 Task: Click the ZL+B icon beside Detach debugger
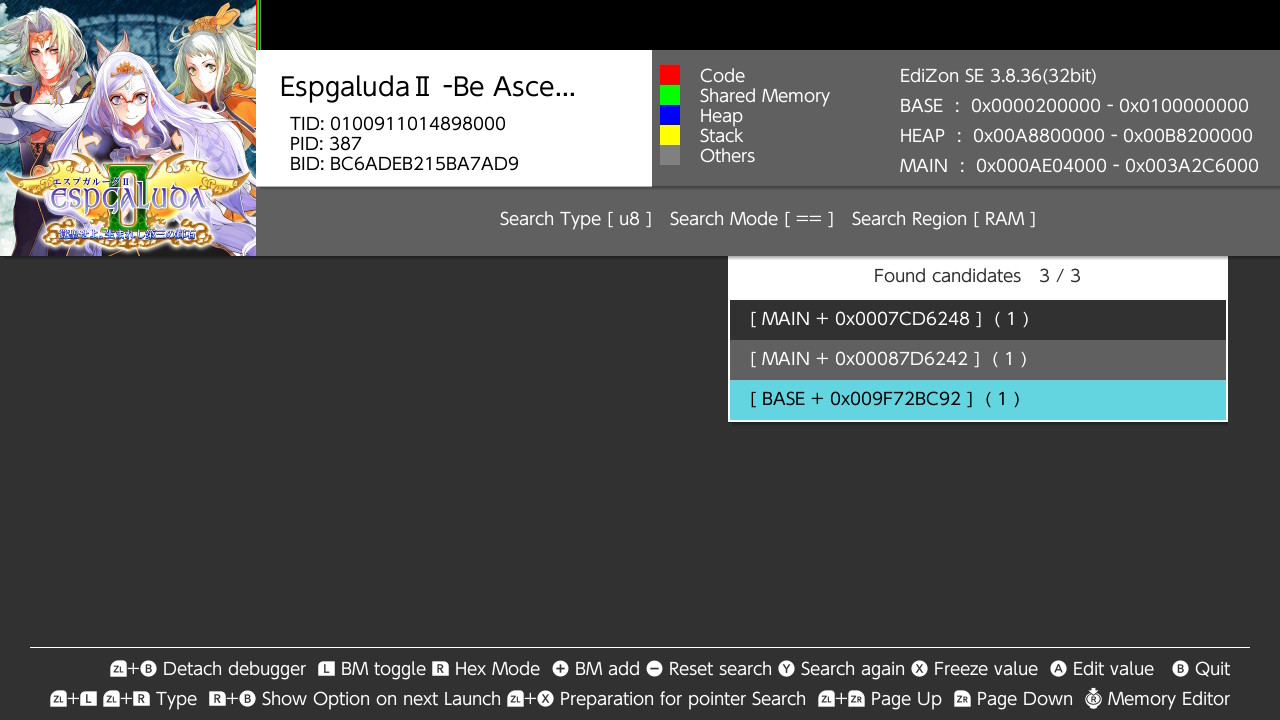pos(134,669)
